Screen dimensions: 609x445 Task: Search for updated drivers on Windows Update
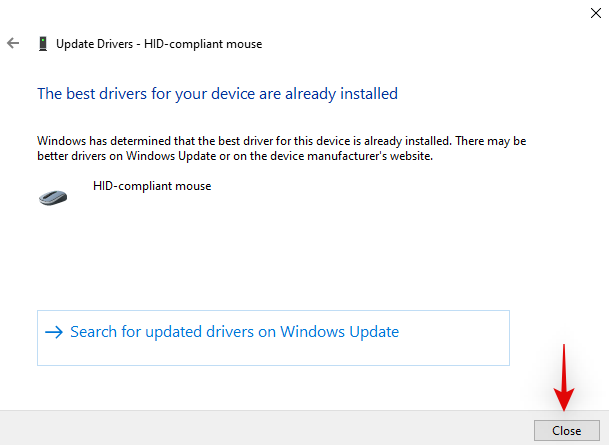234,332
